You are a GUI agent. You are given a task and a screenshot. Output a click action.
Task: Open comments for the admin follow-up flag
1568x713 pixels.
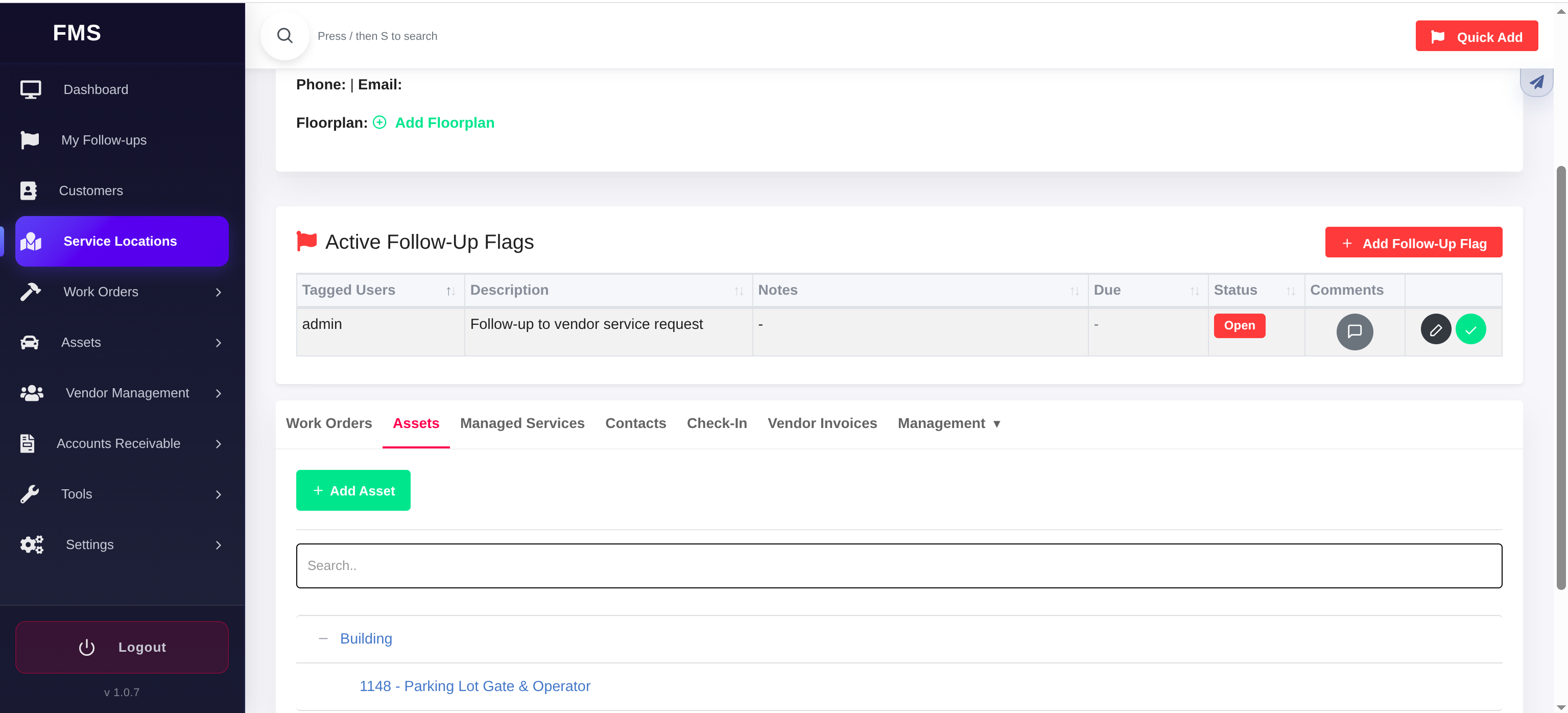coord(1355,331)
